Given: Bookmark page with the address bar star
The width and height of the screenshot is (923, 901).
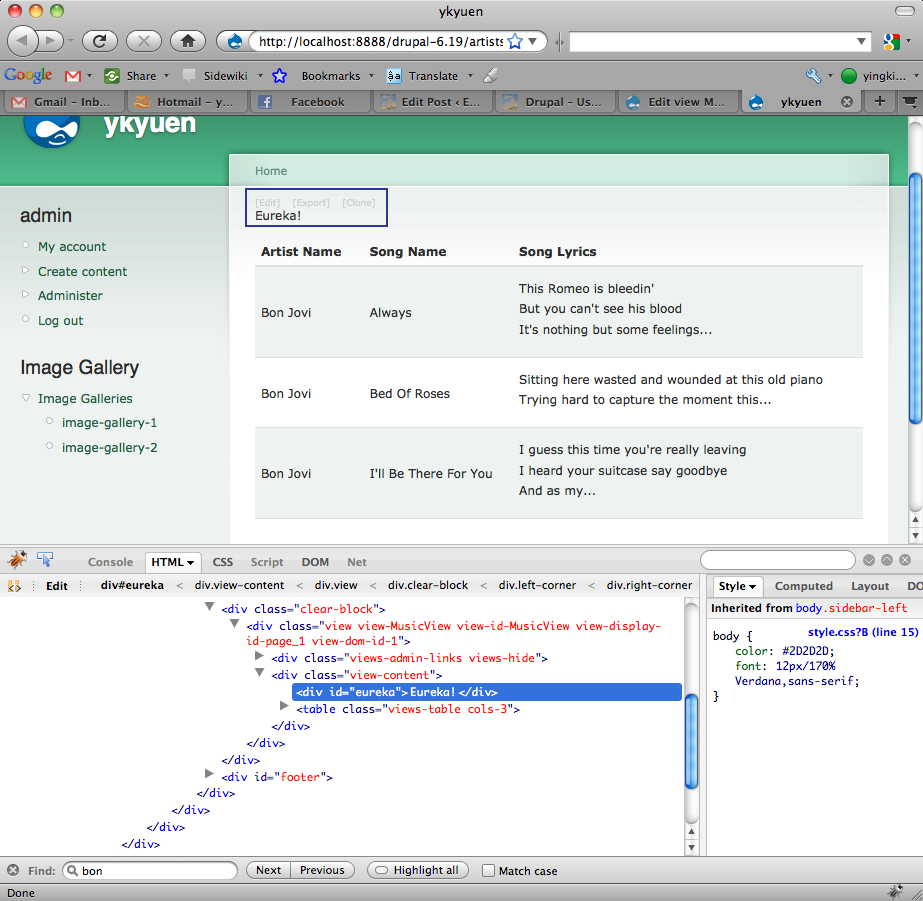Looking at the screenshot, I should click(x=515, y=42).
